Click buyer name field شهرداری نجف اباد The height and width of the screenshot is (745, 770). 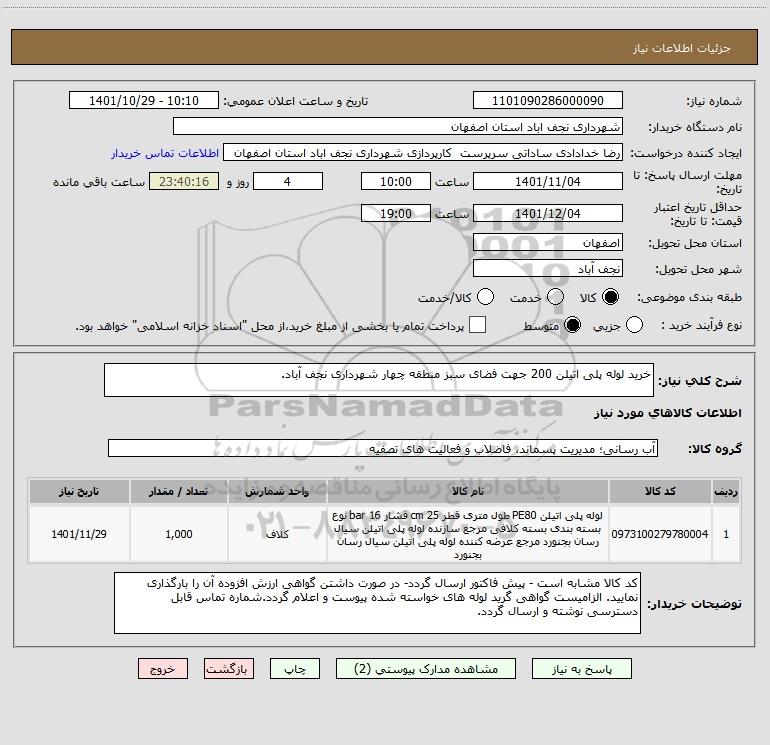(398, 127)
